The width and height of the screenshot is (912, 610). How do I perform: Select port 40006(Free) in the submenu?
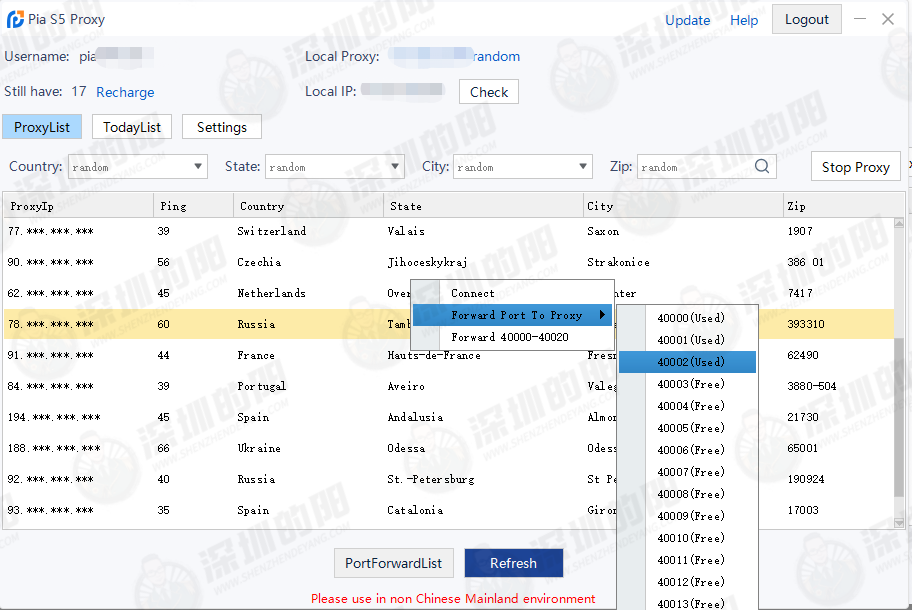(x=687, y=450)
